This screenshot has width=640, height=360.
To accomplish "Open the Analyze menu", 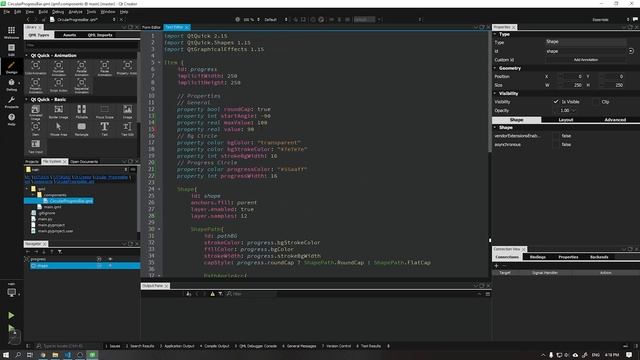I will tap(75, 12).
